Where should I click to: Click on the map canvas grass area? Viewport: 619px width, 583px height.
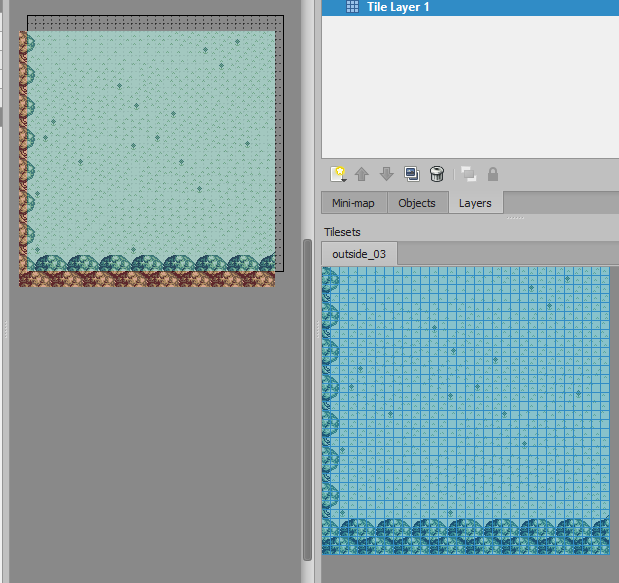[150, 142]
